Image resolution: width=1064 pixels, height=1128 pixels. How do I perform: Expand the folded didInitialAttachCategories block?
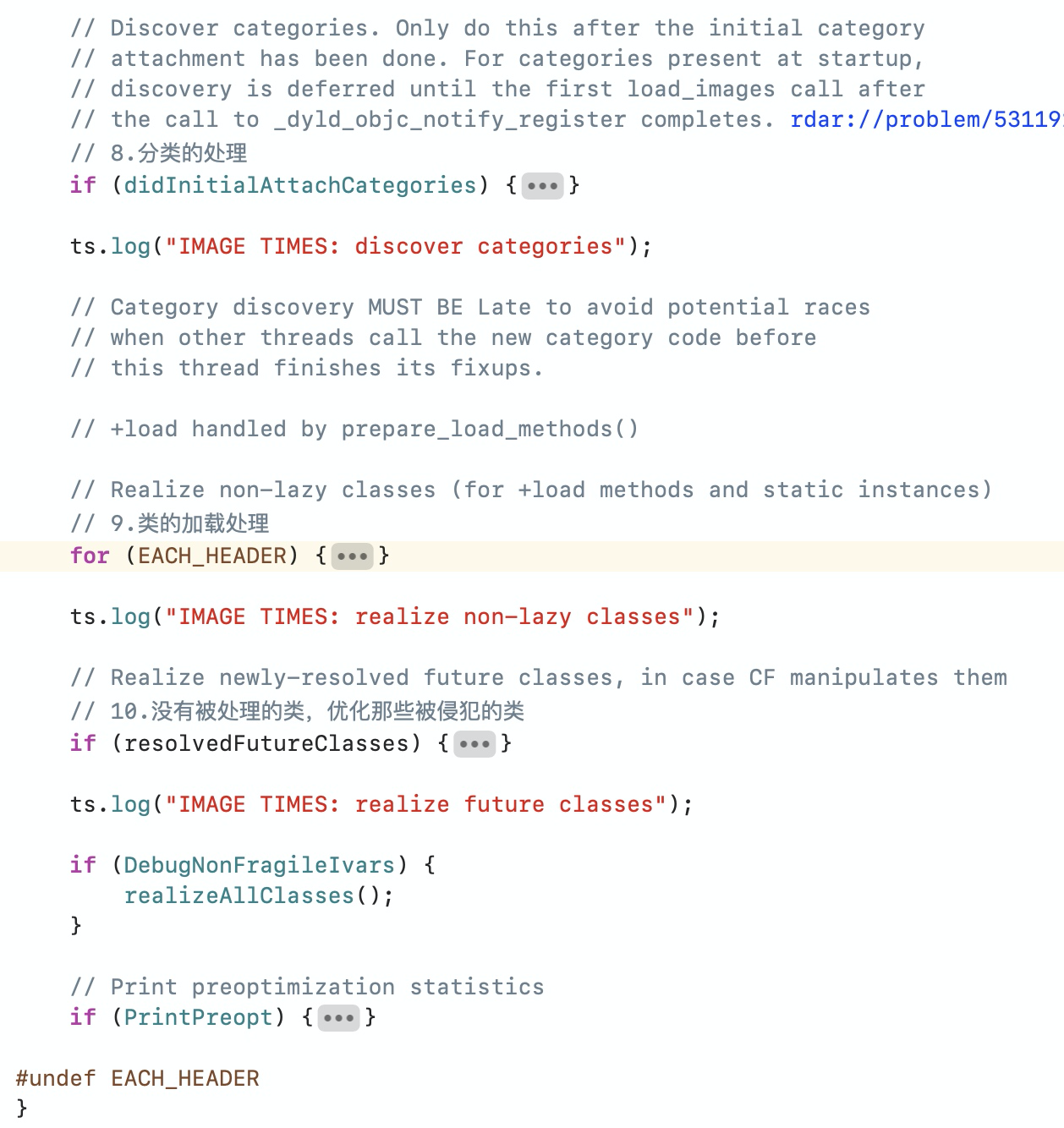pos(542,185)
